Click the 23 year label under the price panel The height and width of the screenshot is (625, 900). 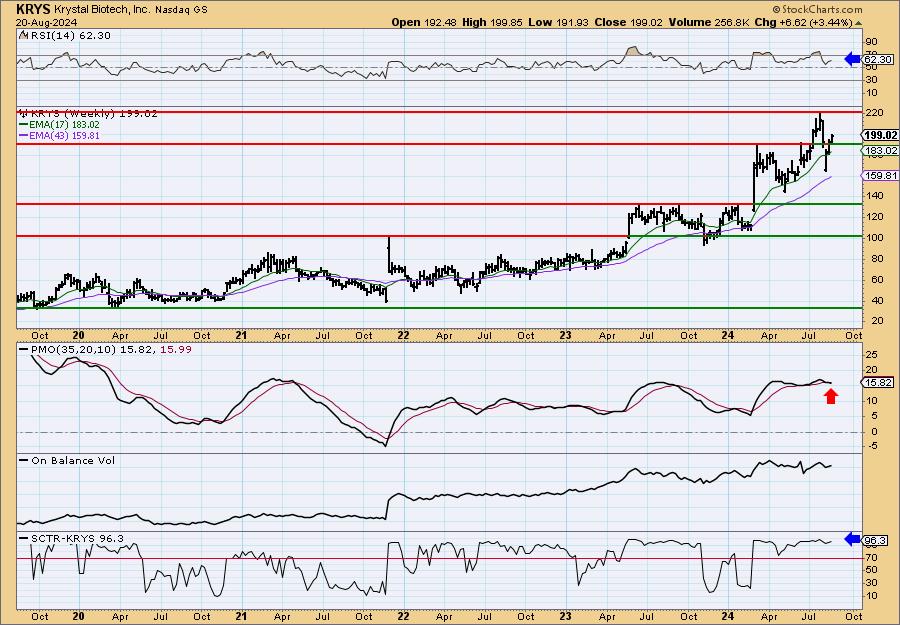(x=565, y=336)
